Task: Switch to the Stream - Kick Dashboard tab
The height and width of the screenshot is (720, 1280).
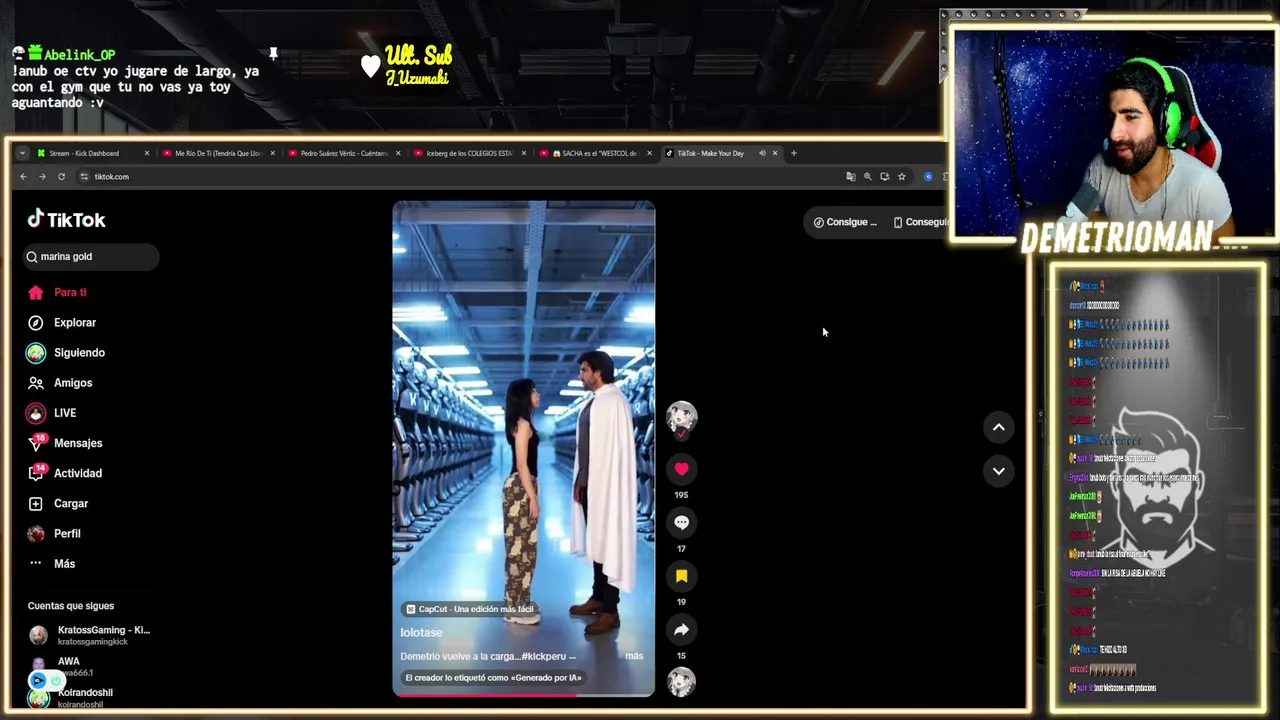Action: (92, 153)
